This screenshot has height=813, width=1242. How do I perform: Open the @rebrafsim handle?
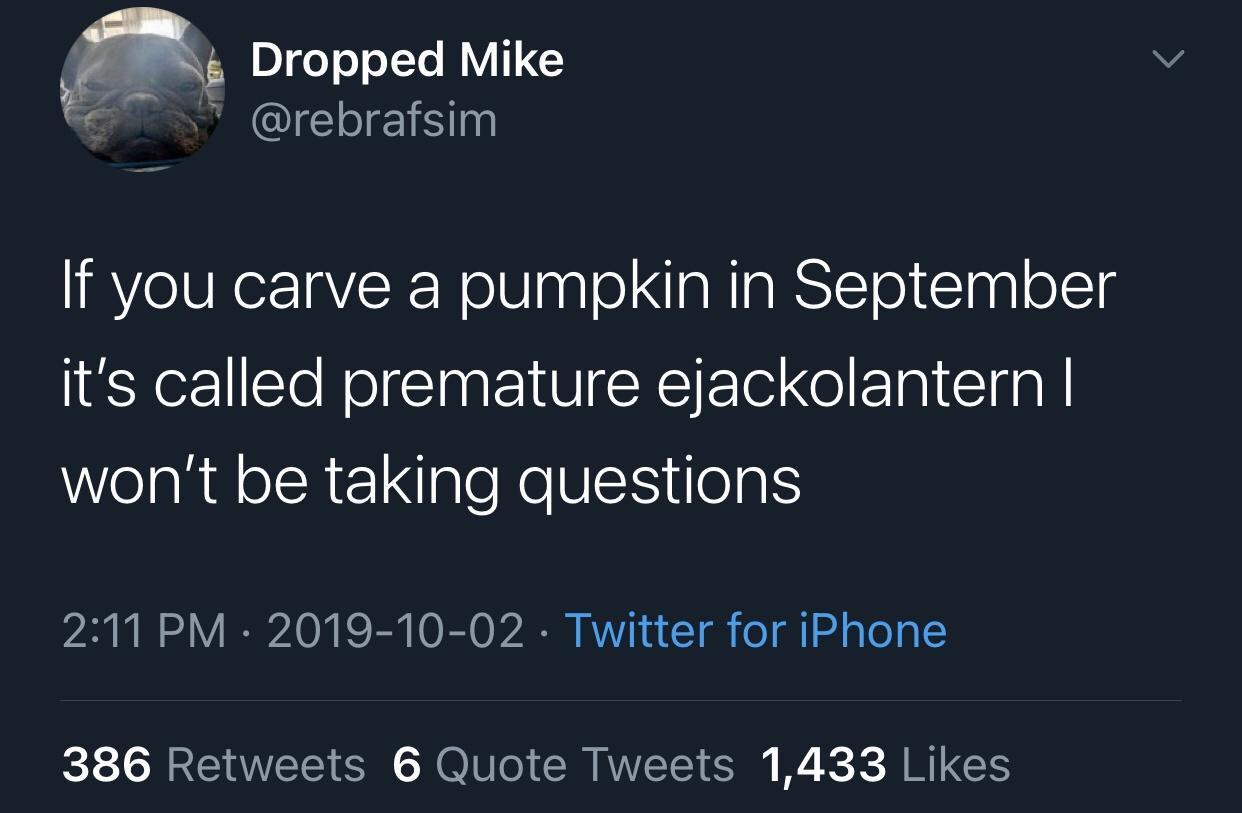(x=373, y=121)
